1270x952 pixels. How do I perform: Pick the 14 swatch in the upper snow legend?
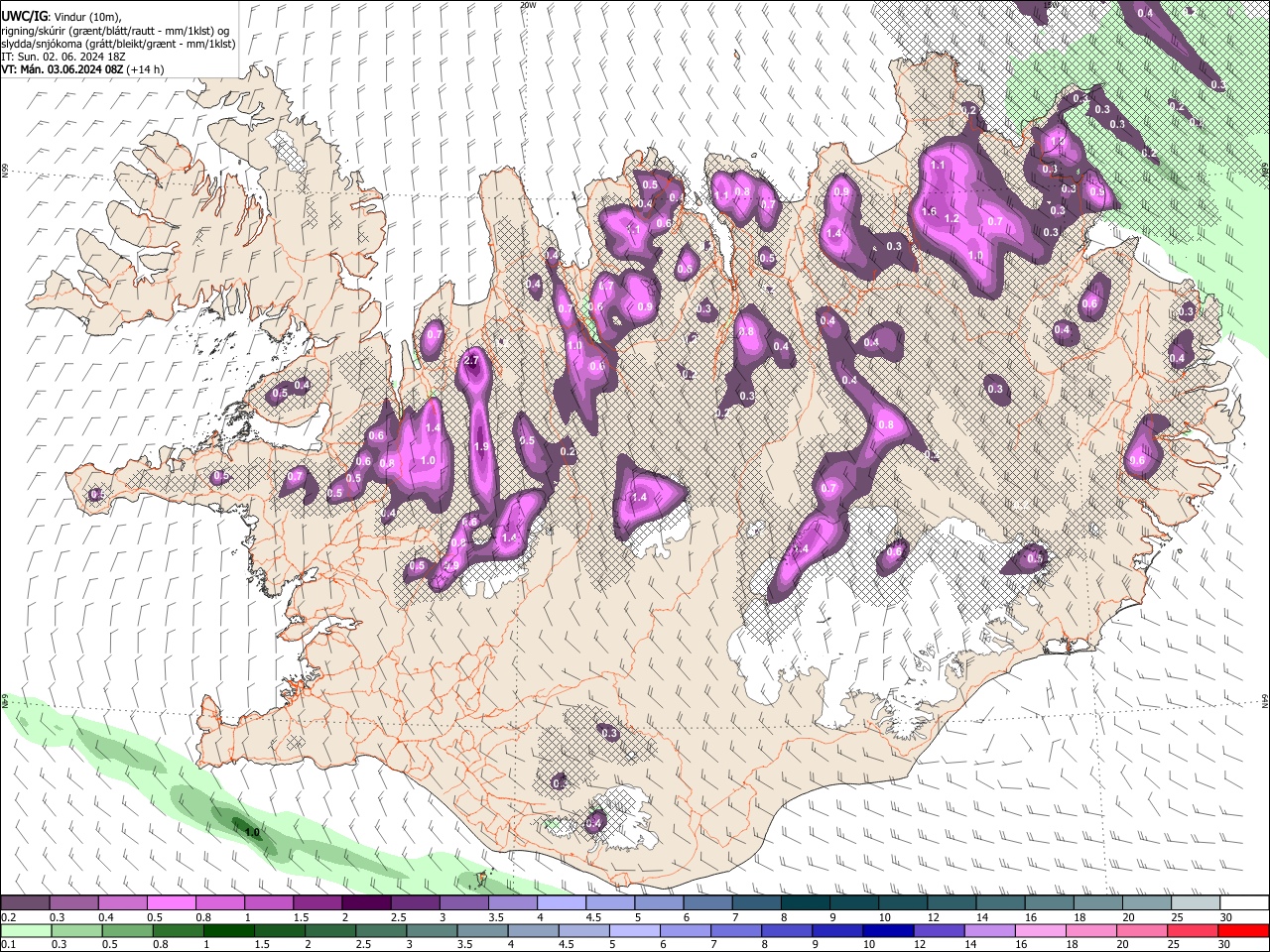click(x=1001, y=902)
